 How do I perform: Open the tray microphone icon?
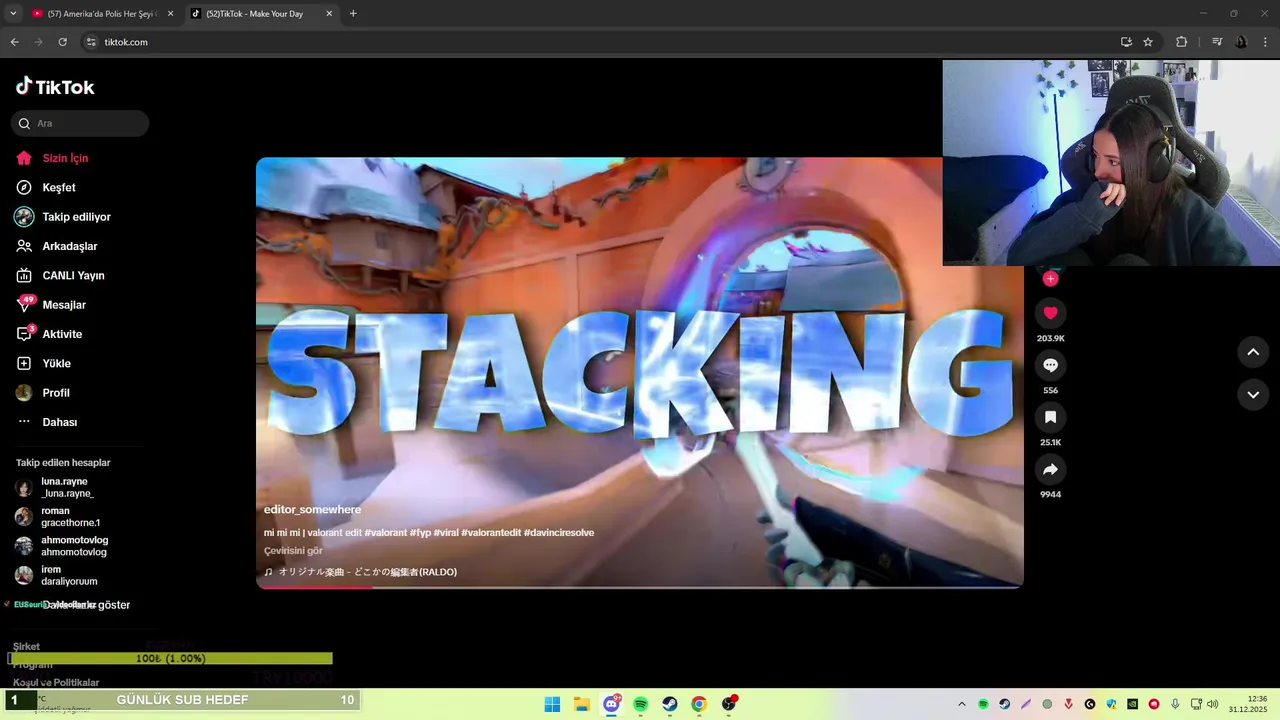point(1175,704)
